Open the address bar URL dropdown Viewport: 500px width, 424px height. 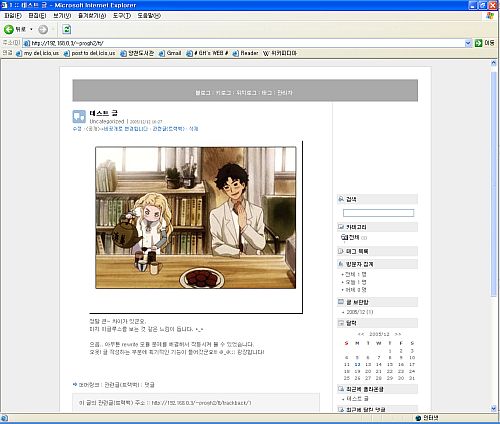[x=468, y=43]
